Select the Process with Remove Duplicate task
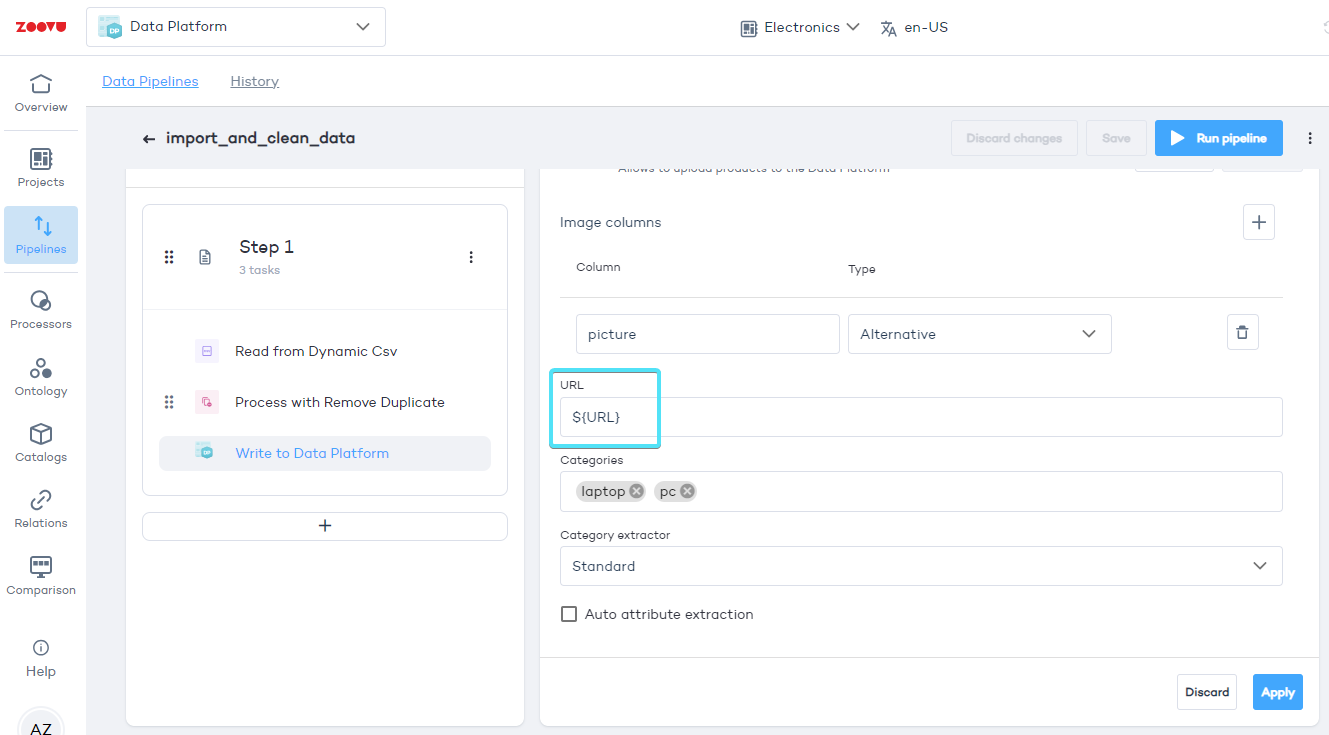This screenshot has height=735, width=1329. [339, 402]
